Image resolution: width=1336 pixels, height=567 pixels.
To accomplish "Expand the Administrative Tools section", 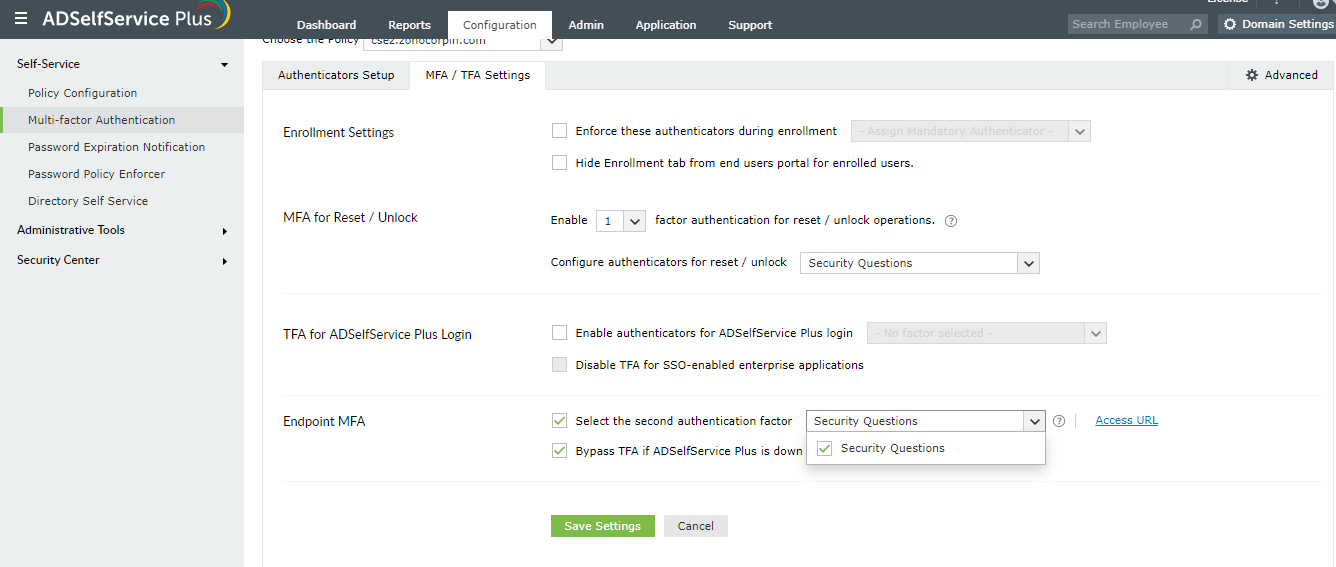I will click(224, 231).
